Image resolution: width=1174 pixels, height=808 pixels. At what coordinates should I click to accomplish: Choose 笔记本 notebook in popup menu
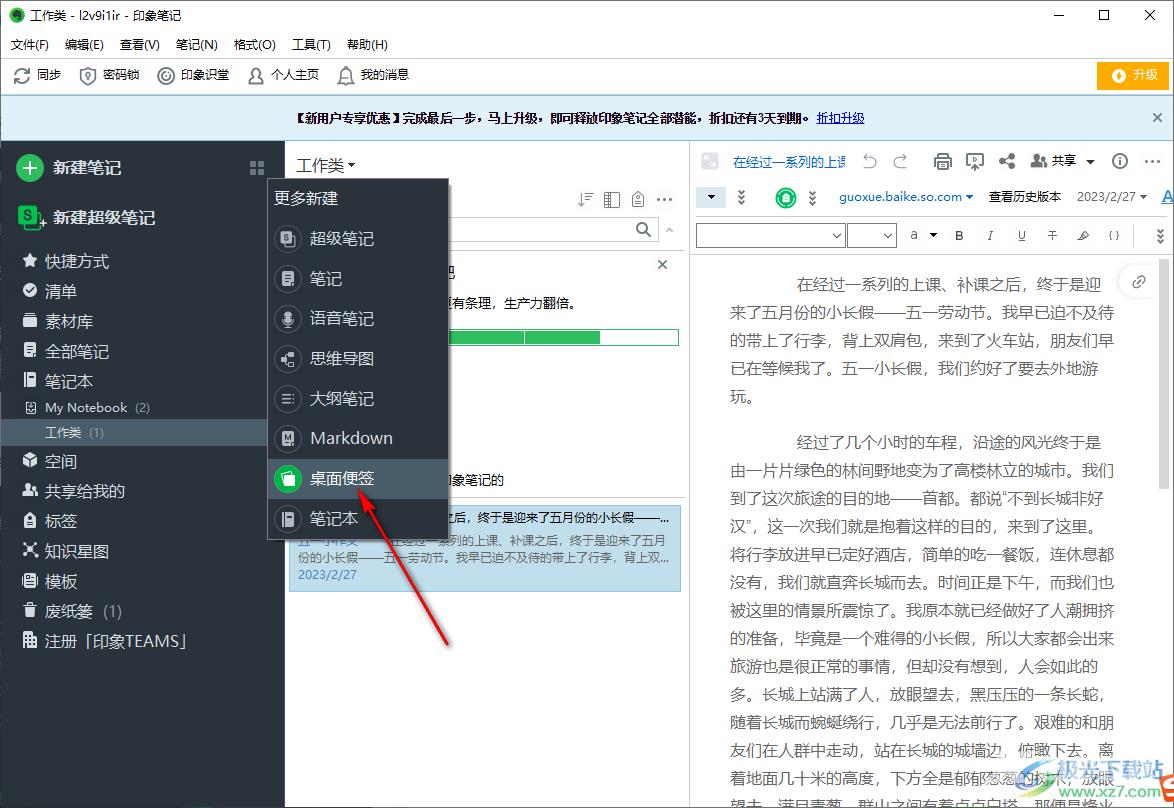pyautogui.click(x=358, y=518)
